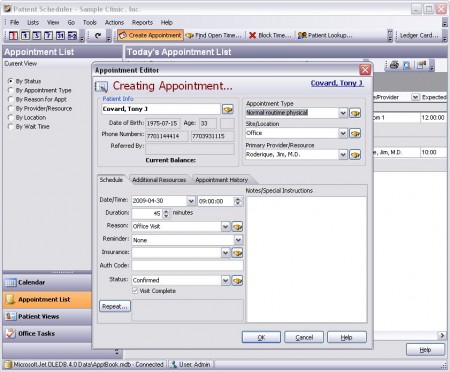Open the Tools menu
Screen dimensions: 450x372
point(90,22)
